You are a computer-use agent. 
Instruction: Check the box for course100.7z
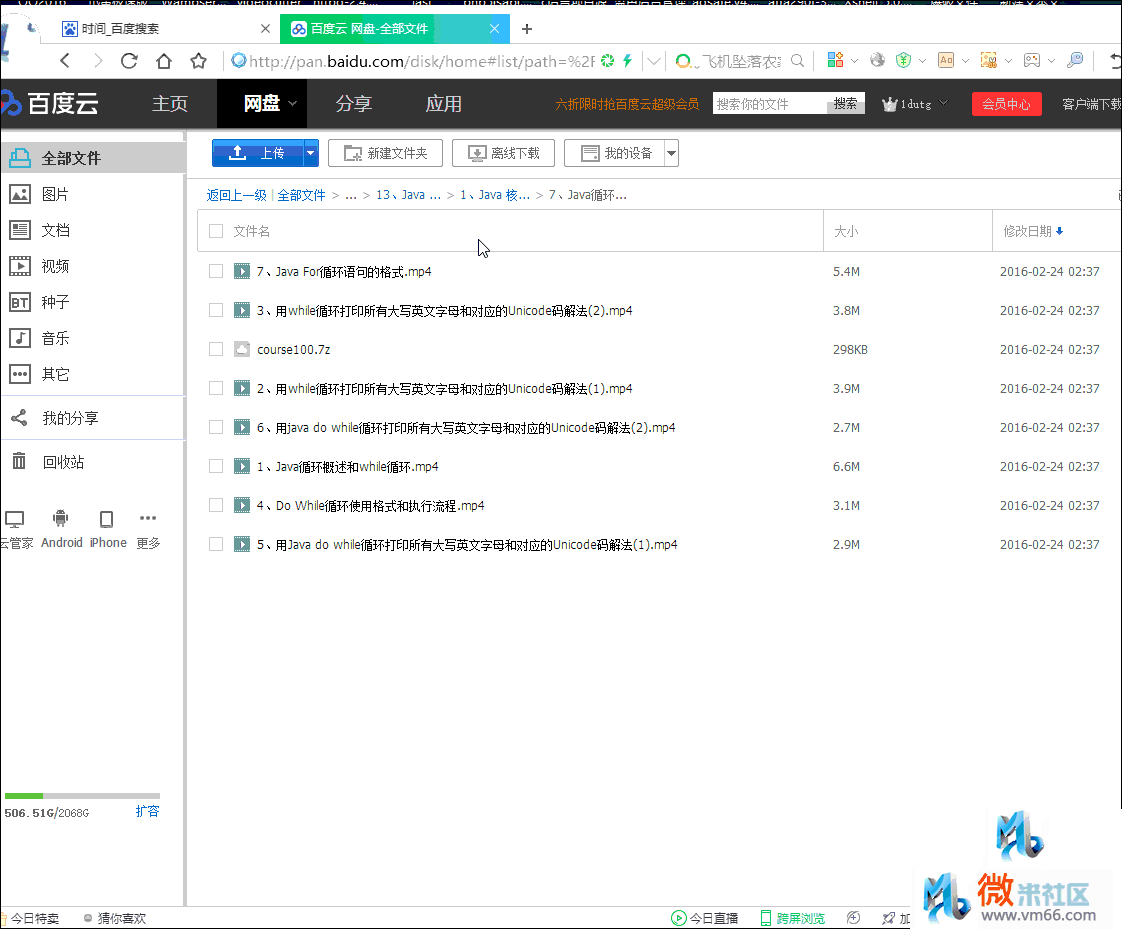[x=215, y=349]
